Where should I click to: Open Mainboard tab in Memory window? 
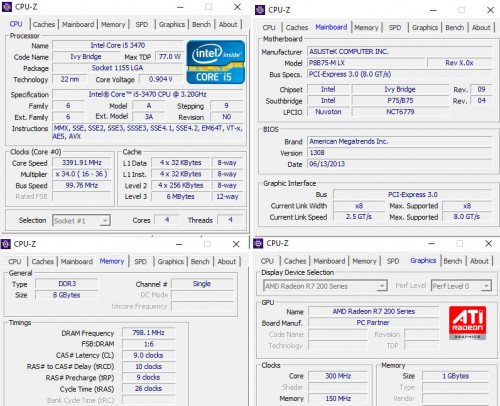point(77,261)
